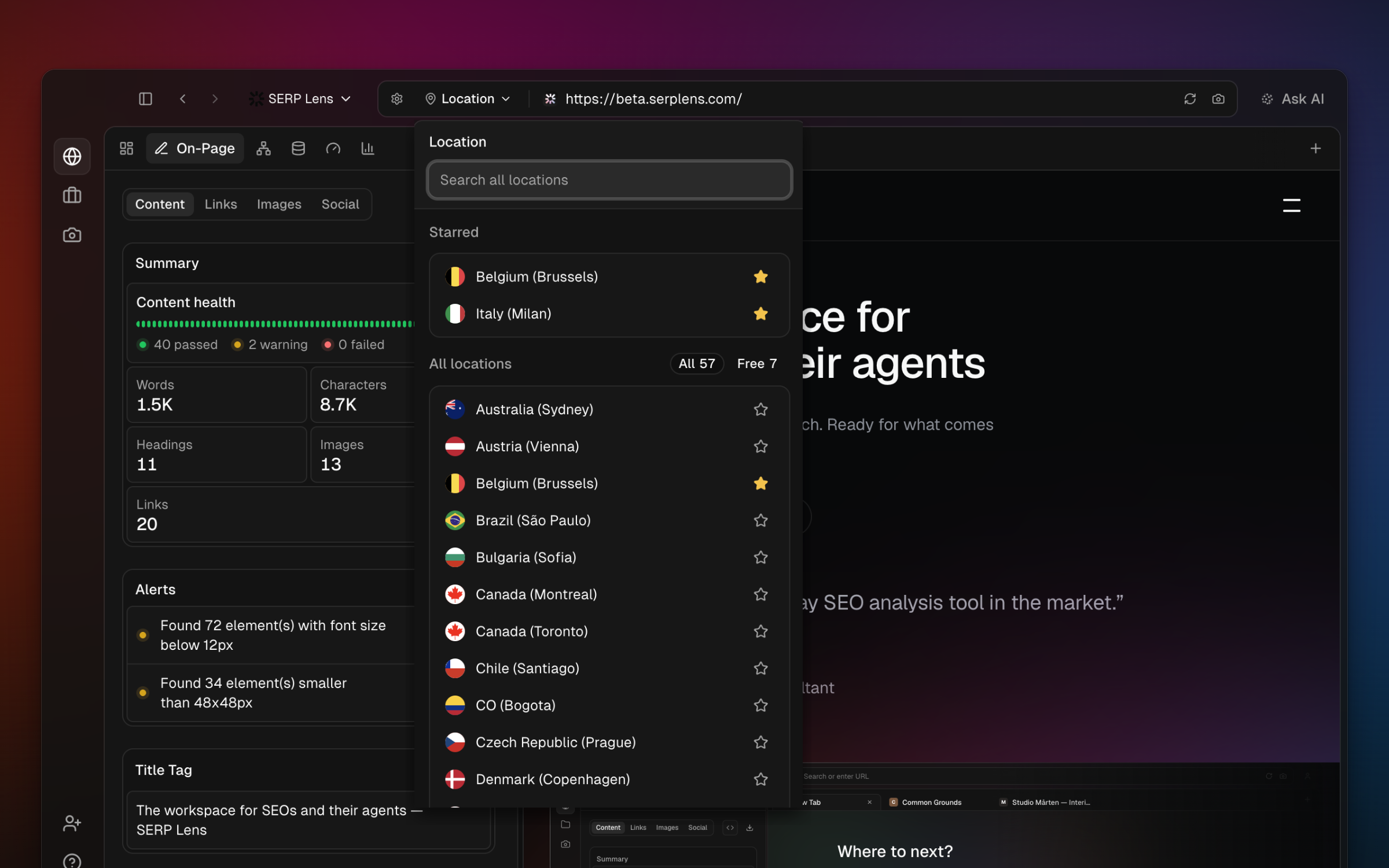This screenshot has height=868, width=1389.
Task: Star Denmark (Copenhagen) location
Action: (760, 779)
